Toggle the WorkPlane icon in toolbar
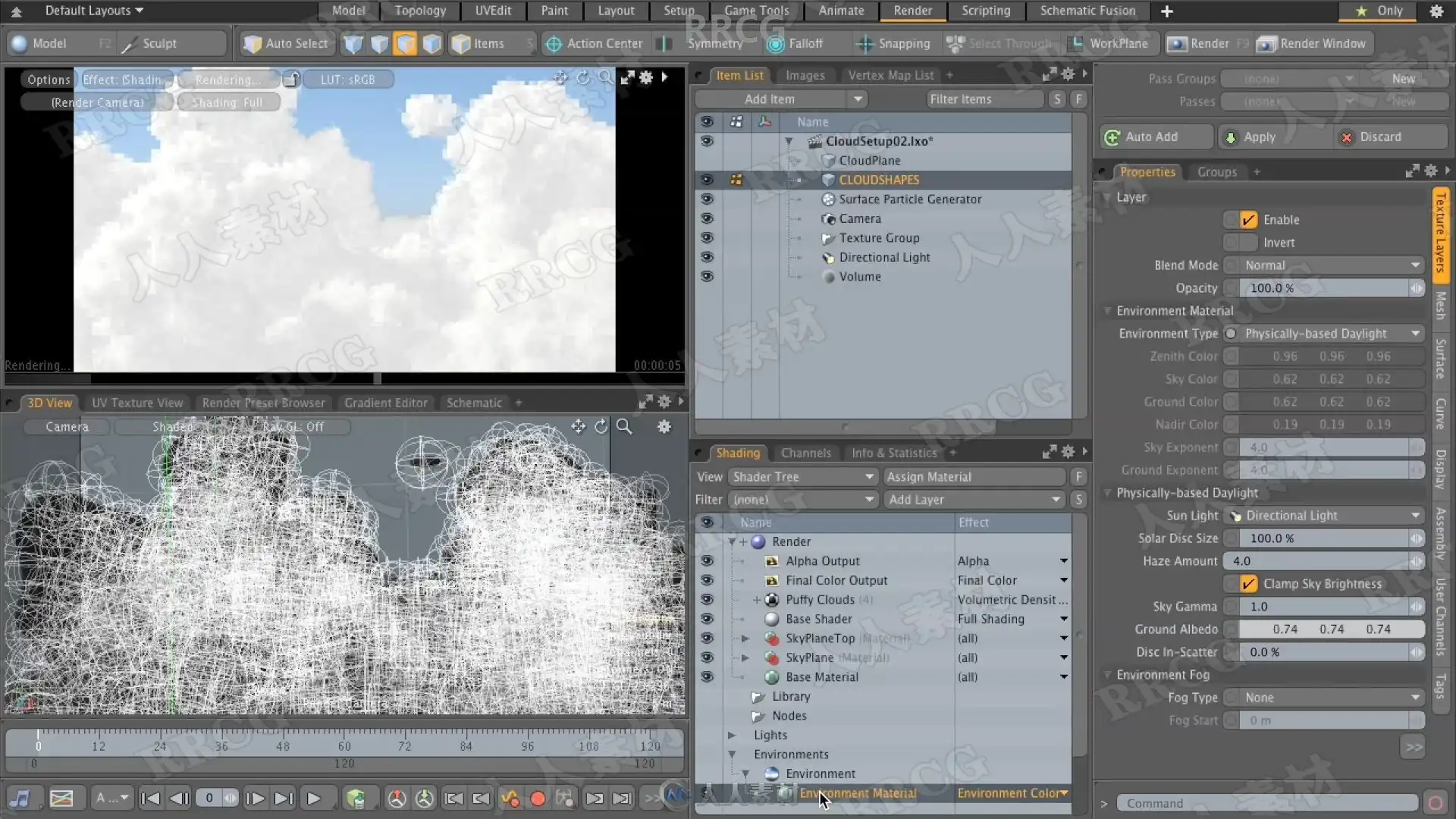The height and width of the screenshot is (819, 1456). tap(1075, 44)
